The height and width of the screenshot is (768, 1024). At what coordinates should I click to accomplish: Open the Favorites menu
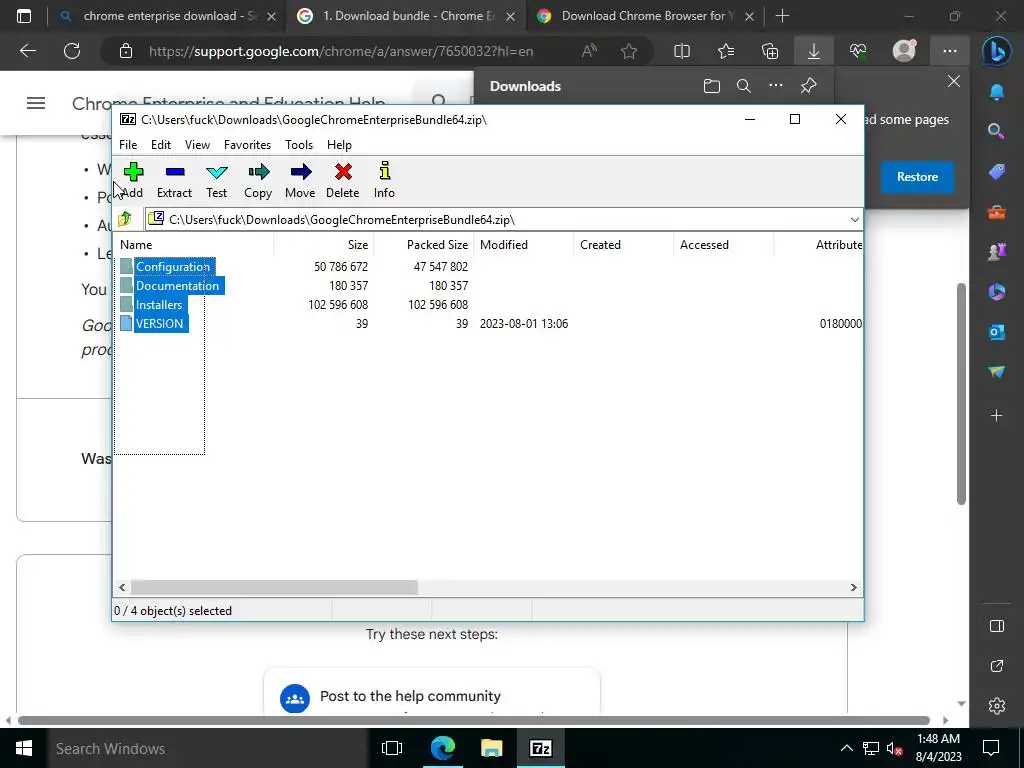247,145
